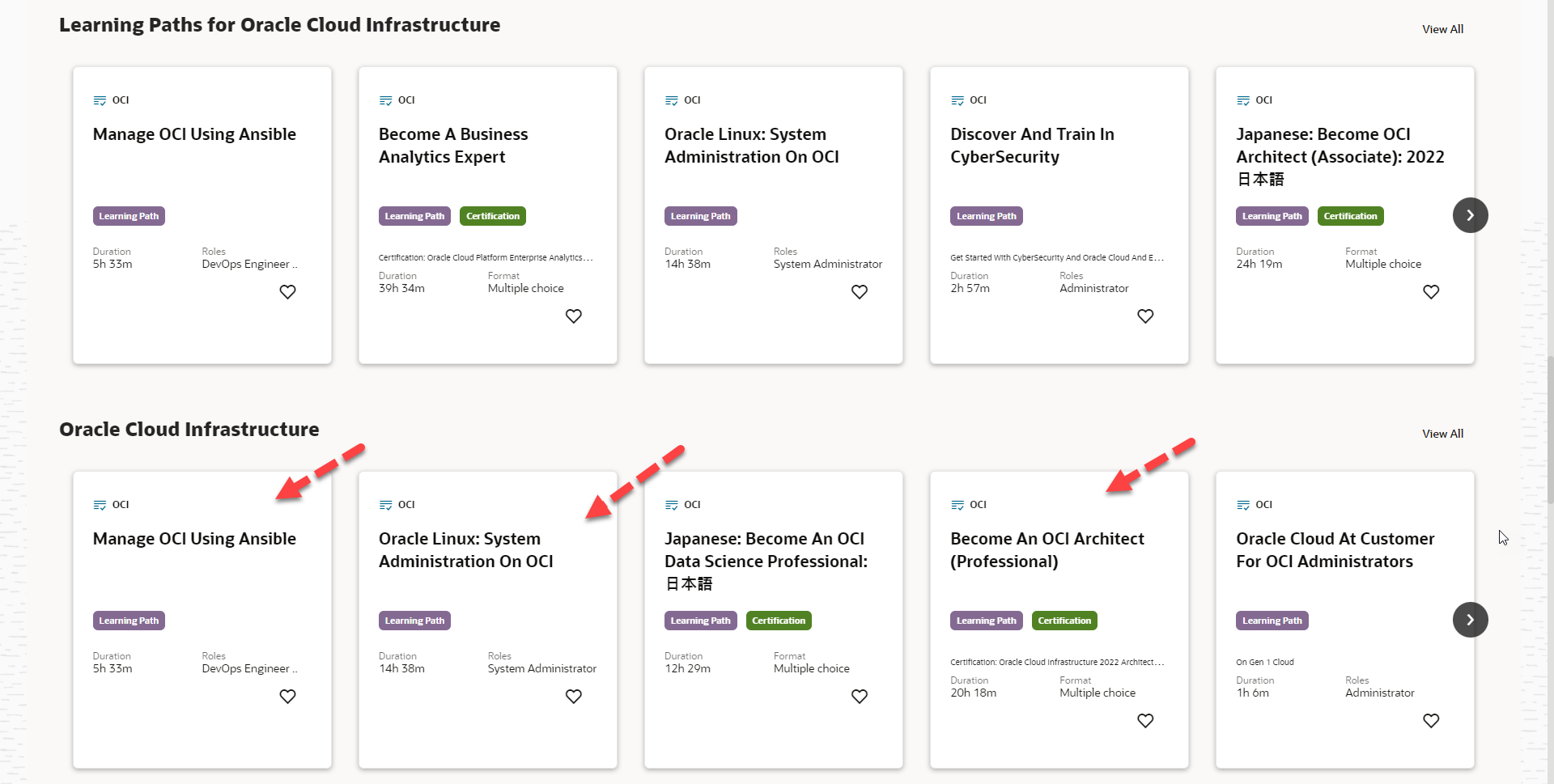Advance Learning Paths carousel with next arrow
1554x784 pixels.
click(1470, 215)
